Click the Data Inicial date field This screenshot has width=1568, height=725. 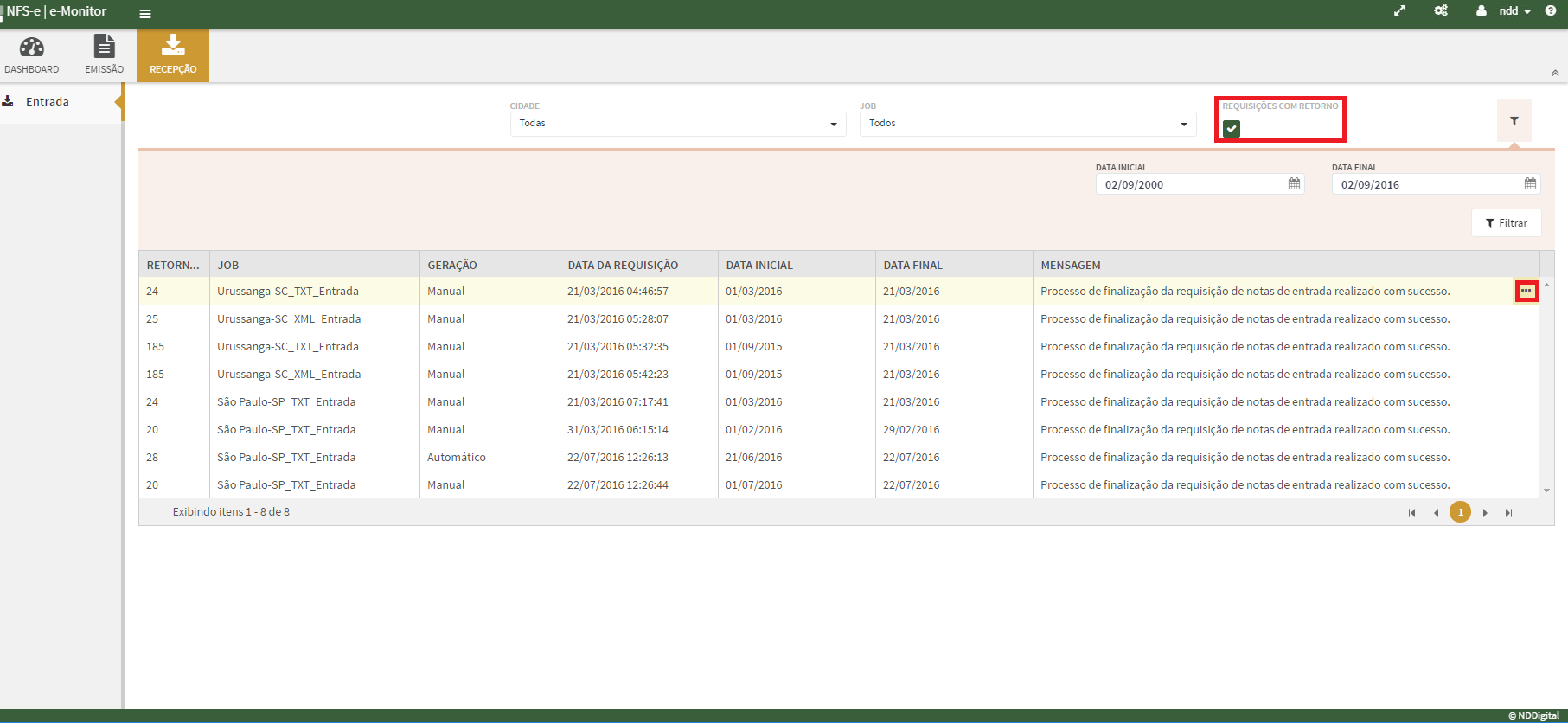click(x=1190, y=184)
